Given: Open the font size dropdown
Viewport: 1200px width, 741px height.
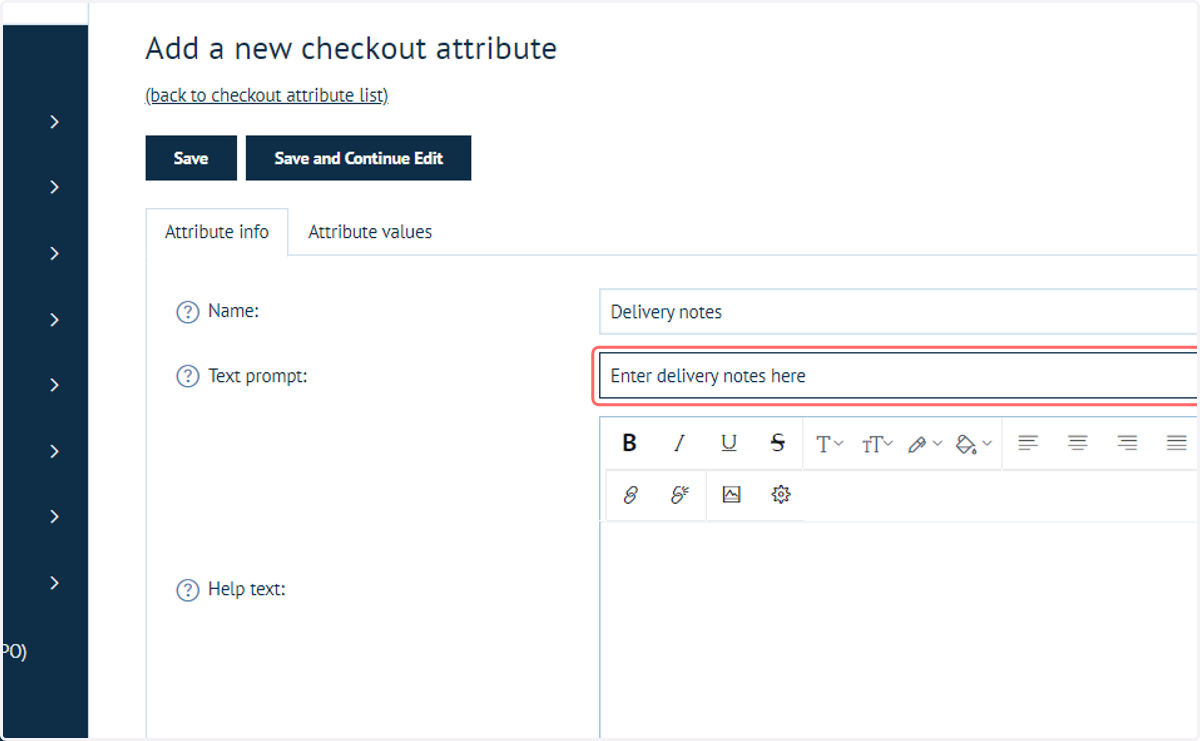Looking at the screenshot, I should pos(877,444).
